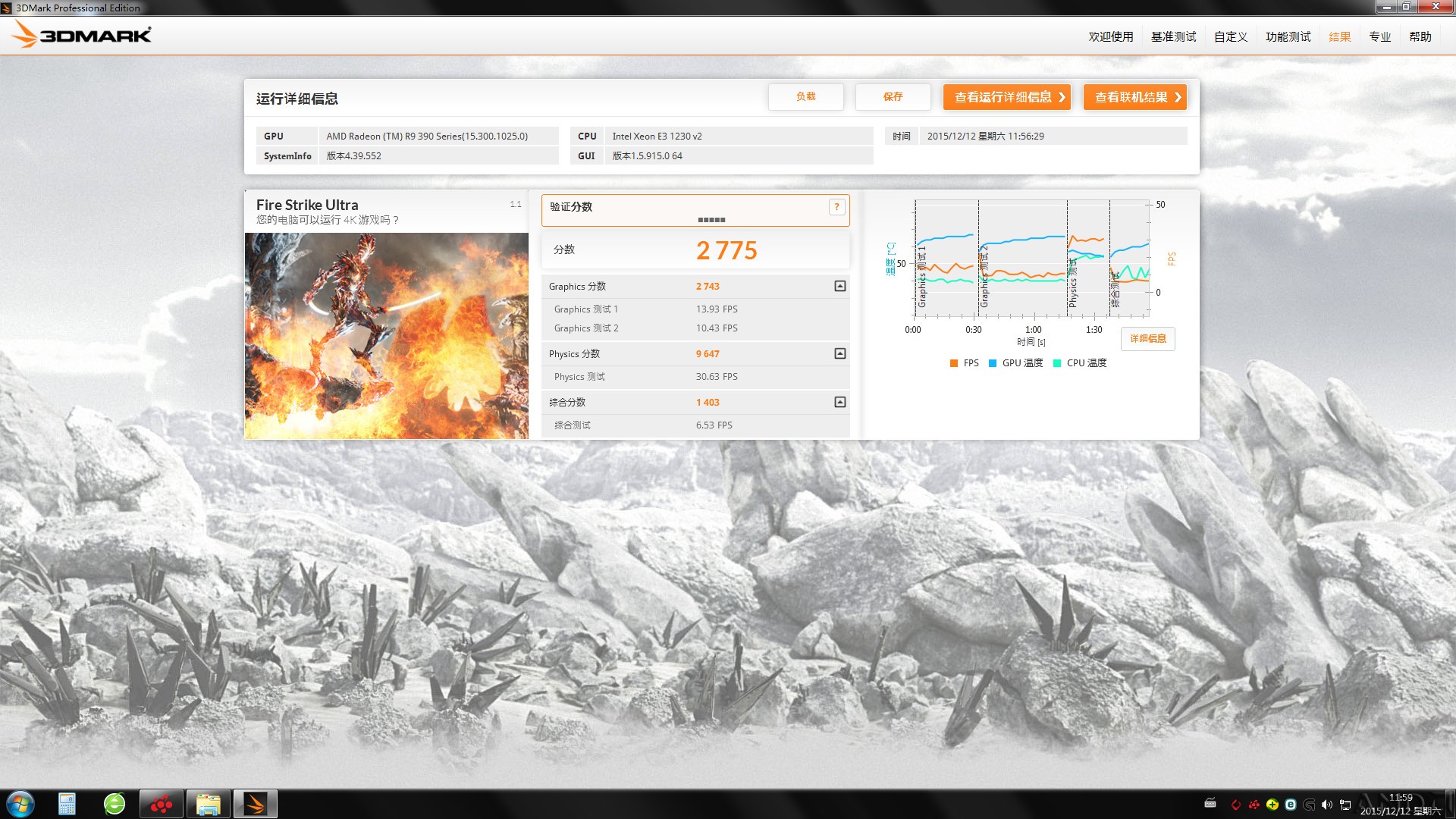Click the 负载 load button

click(805, 96)
